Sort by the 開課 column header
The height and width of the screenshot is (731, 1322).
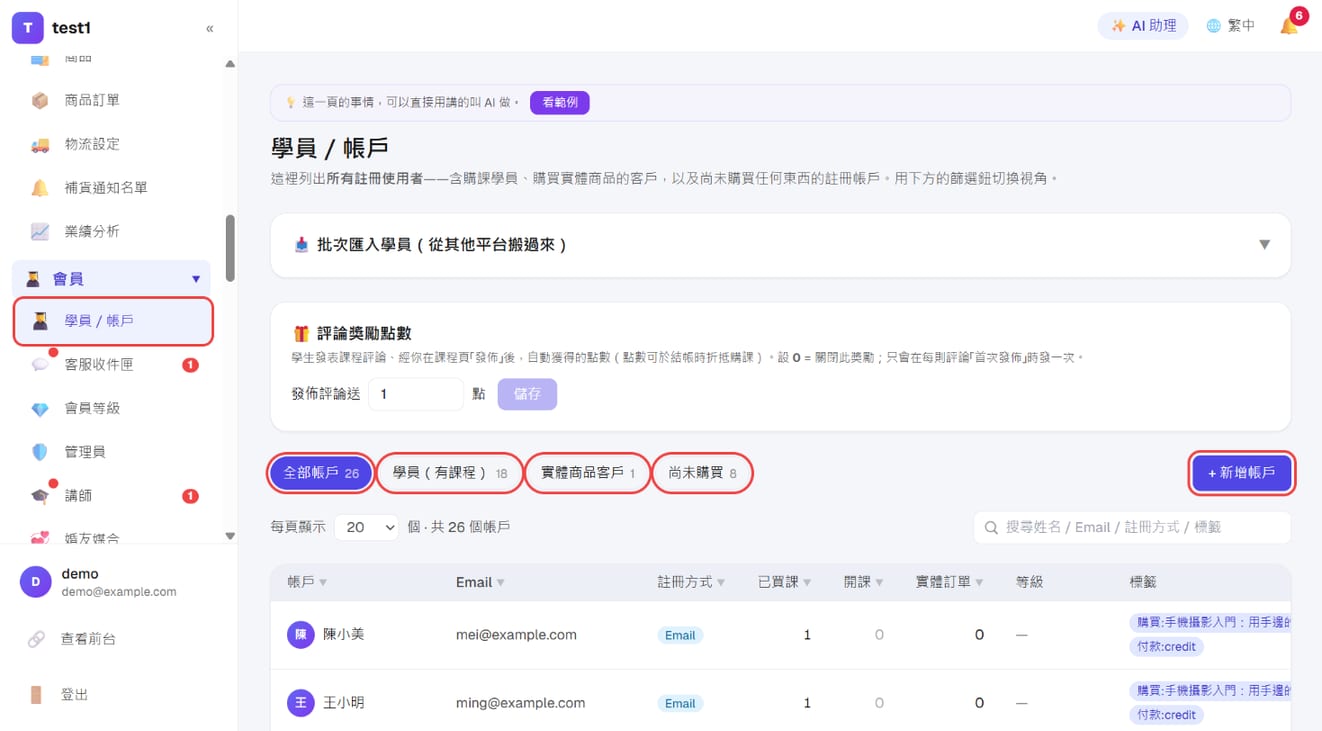[x=864, y=582]
